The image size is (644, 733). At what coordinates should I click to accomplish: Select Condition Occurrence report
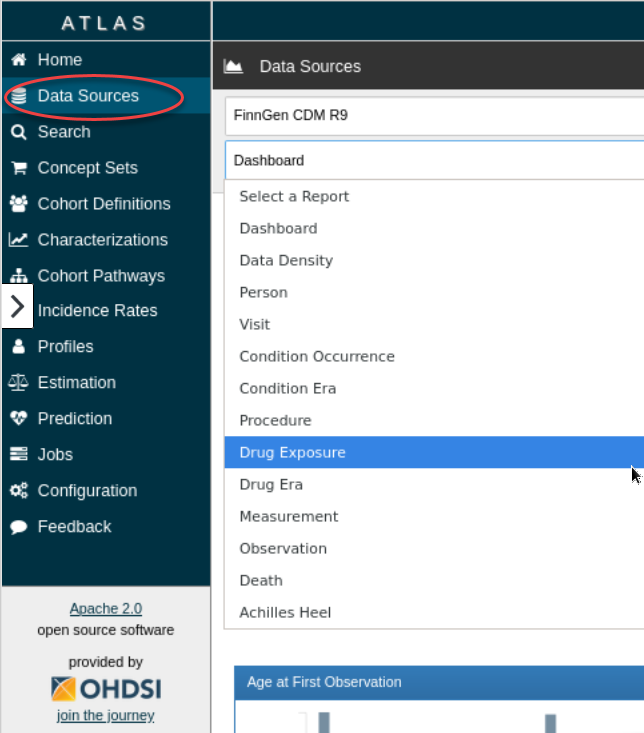(x=434, y=356)
